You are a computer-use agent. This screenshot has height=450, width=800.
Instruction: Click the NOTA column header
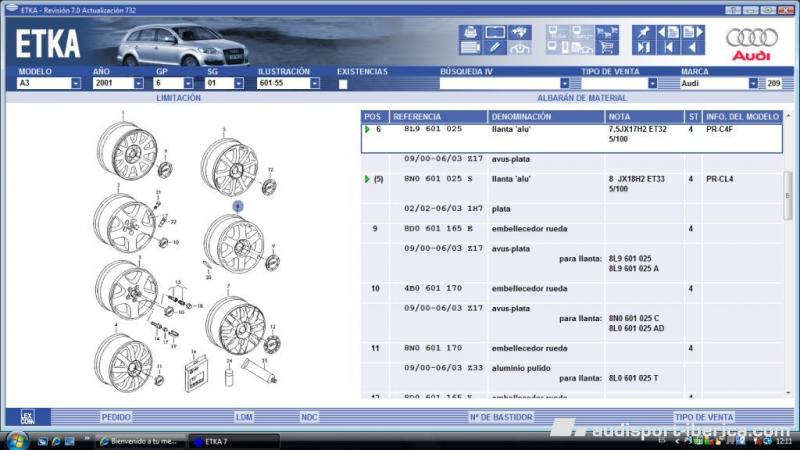[x=644, y=117]
